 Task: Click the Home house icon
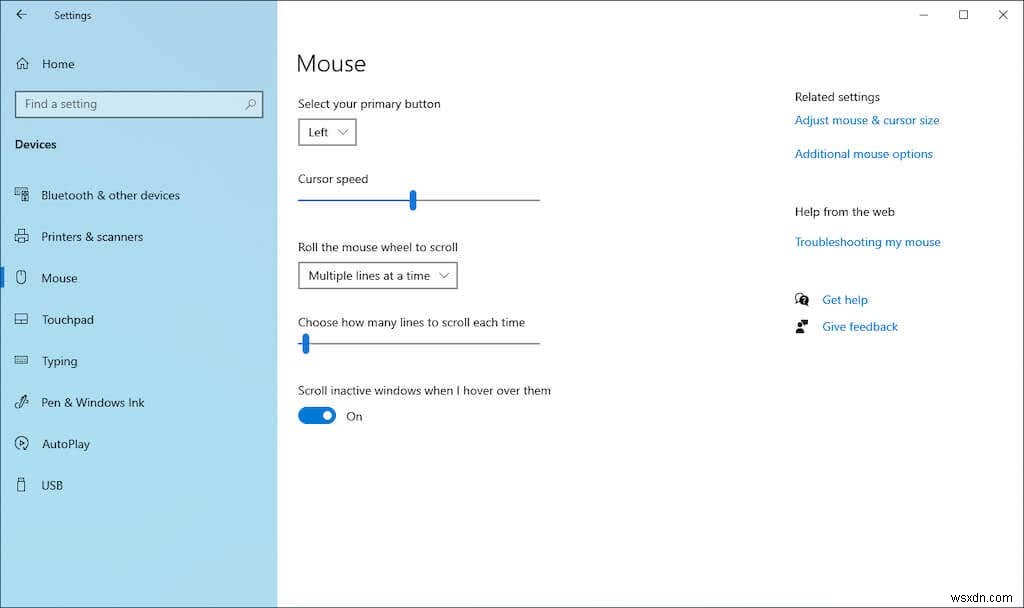(x=22, y=63)
